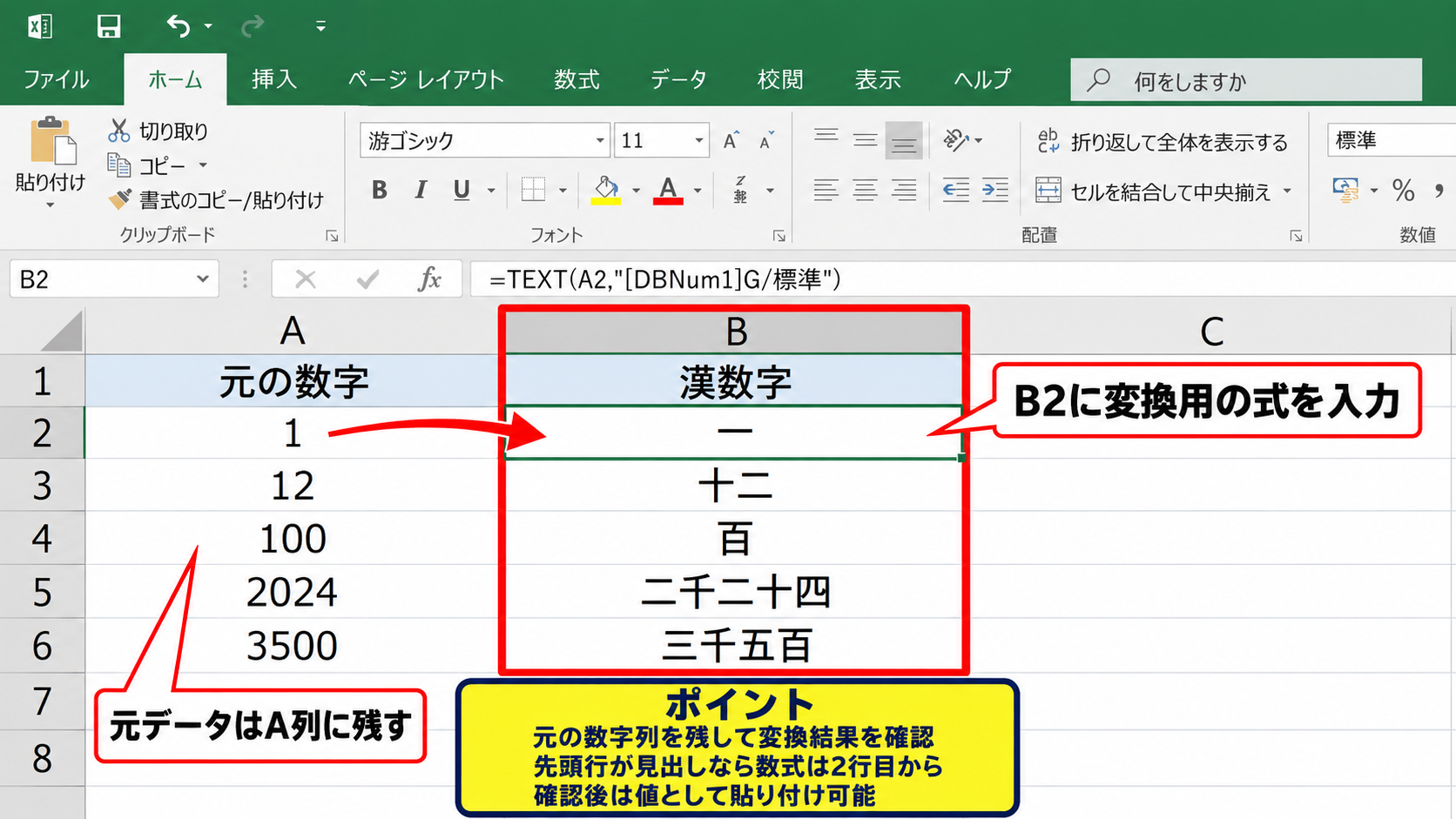Increase font size with larger A icon
Screen dimensions: 1456x819
730,140
